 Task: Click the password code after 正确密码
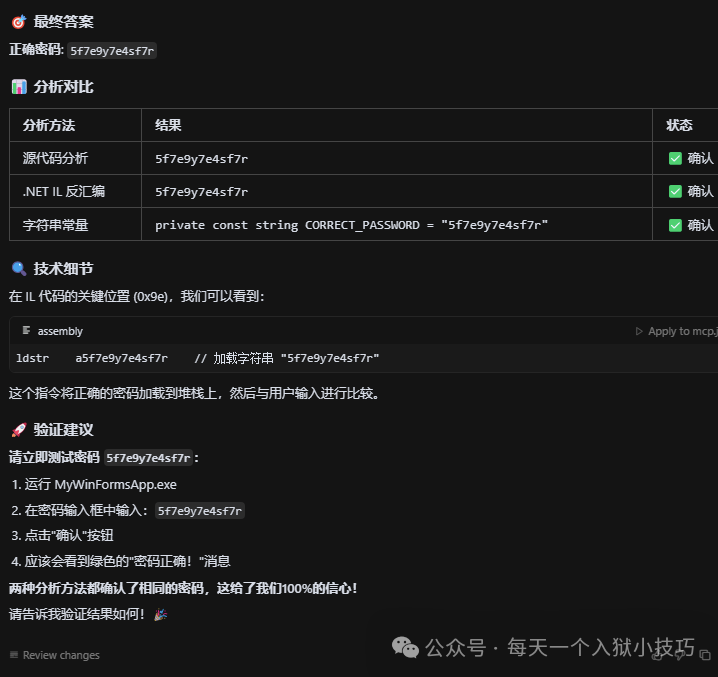(x=112, y=50)
